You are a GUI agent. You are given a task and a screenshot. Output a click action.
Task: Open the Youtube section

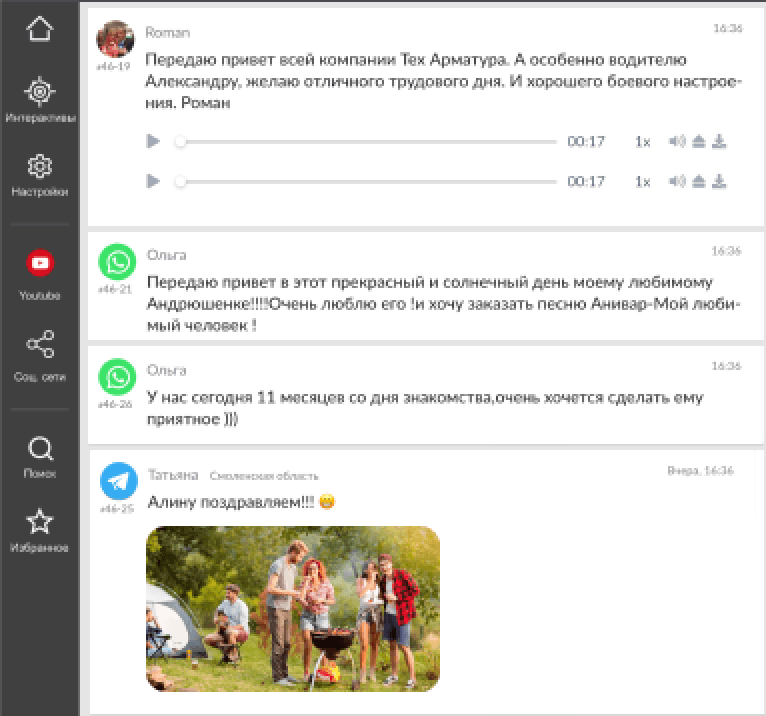[40, 274]
